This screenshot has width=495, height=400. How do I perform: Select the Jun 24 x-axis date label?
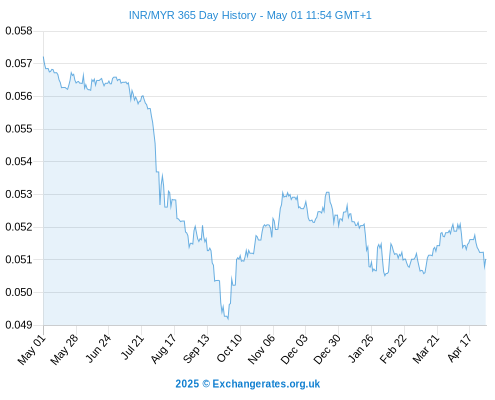pyautogui.click(x=98, y=348)
